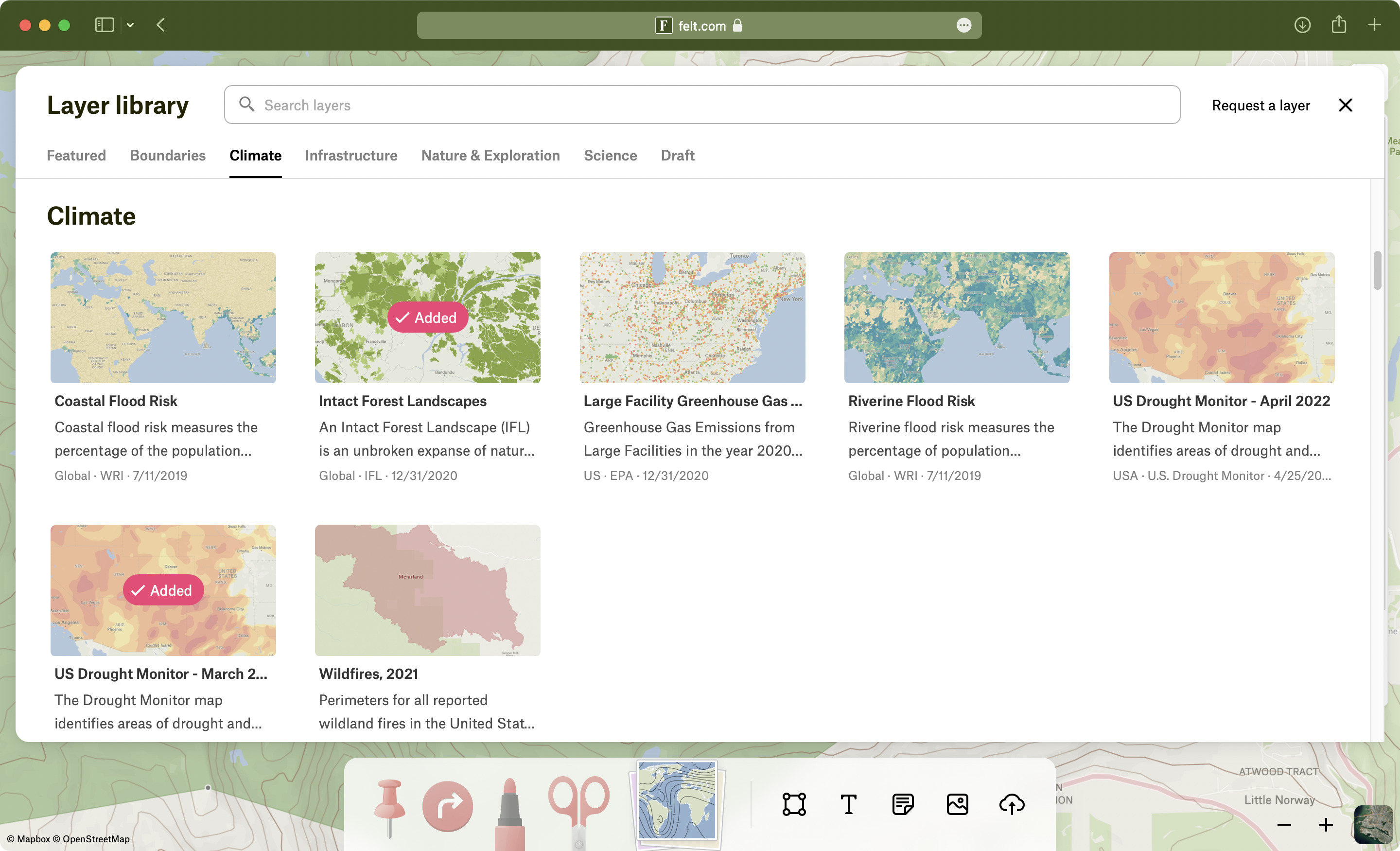
Task: Select the route arrow tool
Action: pyautogui.click(x=447, y=805)
